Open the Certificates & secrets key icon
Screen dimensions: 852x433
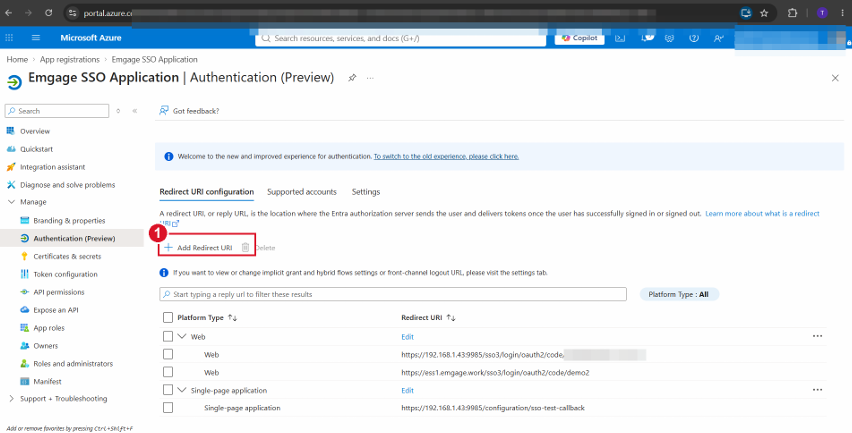tap(24, 256)
